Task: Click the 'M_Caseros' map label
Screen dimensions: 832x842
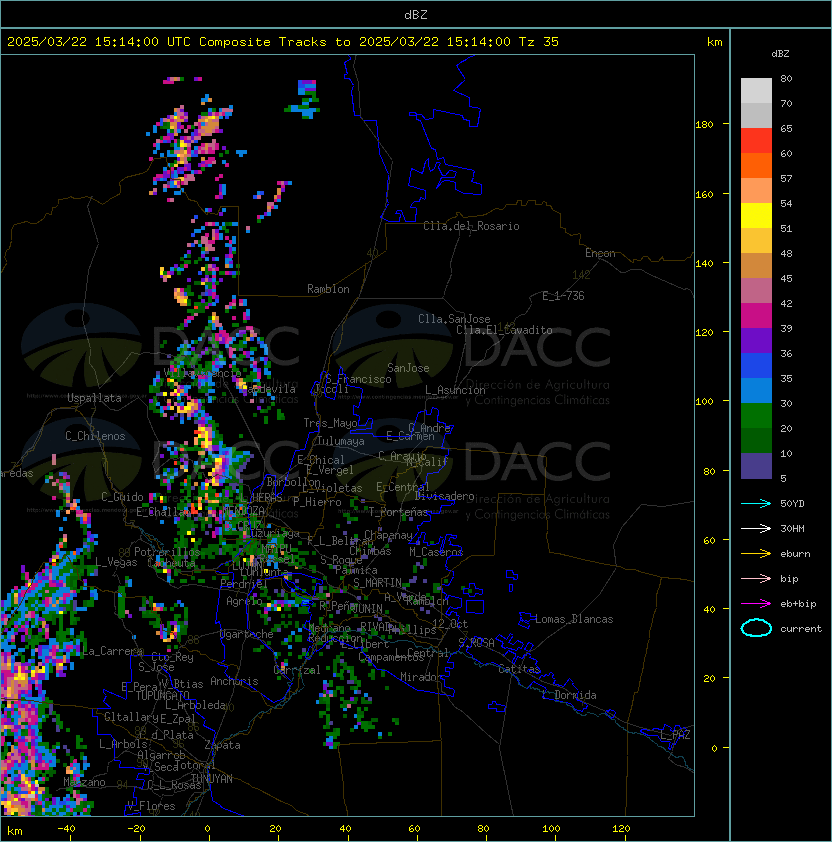Action: [436, 551]
